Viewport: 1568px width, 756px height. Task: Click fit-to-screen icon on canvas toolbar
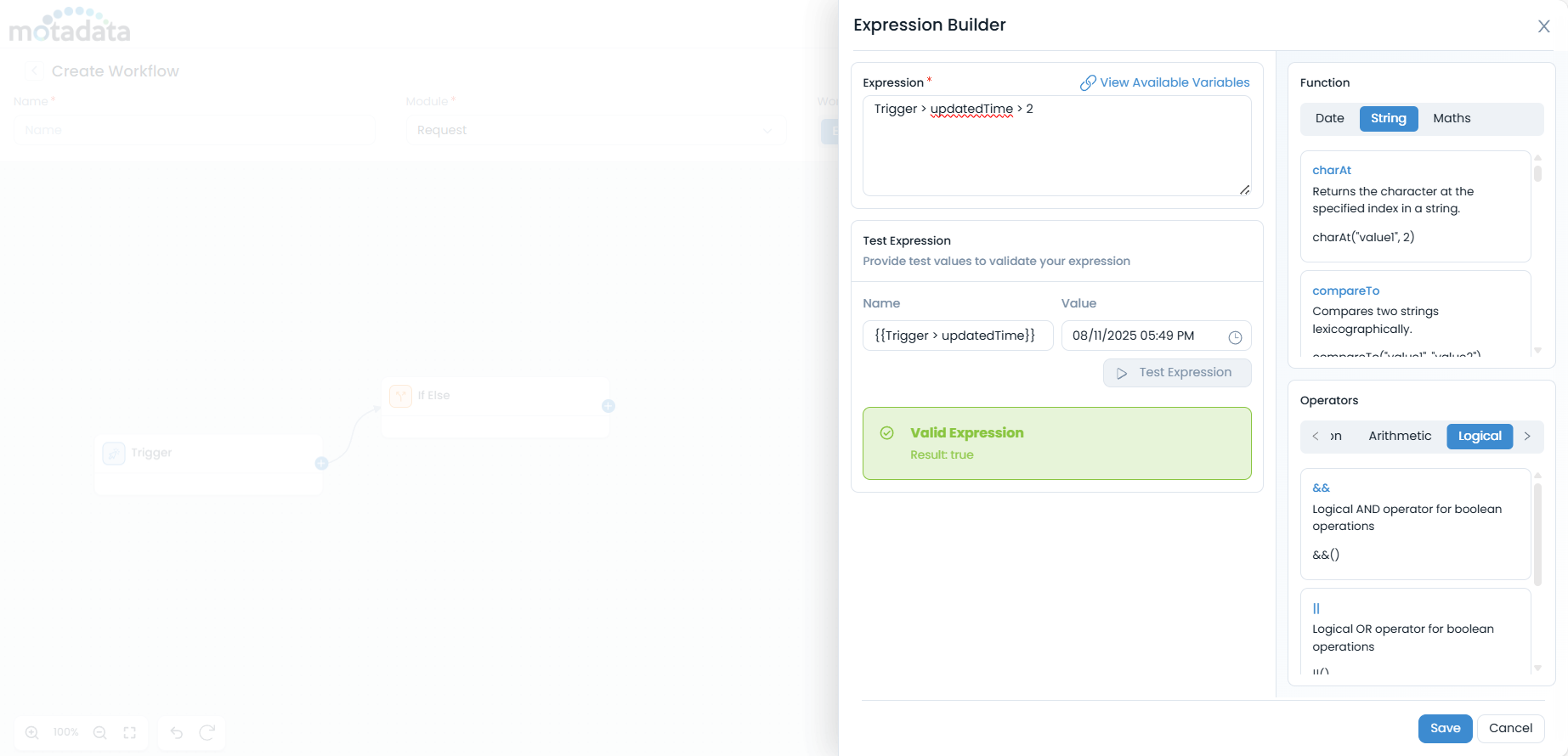click(x=130, y=732)
